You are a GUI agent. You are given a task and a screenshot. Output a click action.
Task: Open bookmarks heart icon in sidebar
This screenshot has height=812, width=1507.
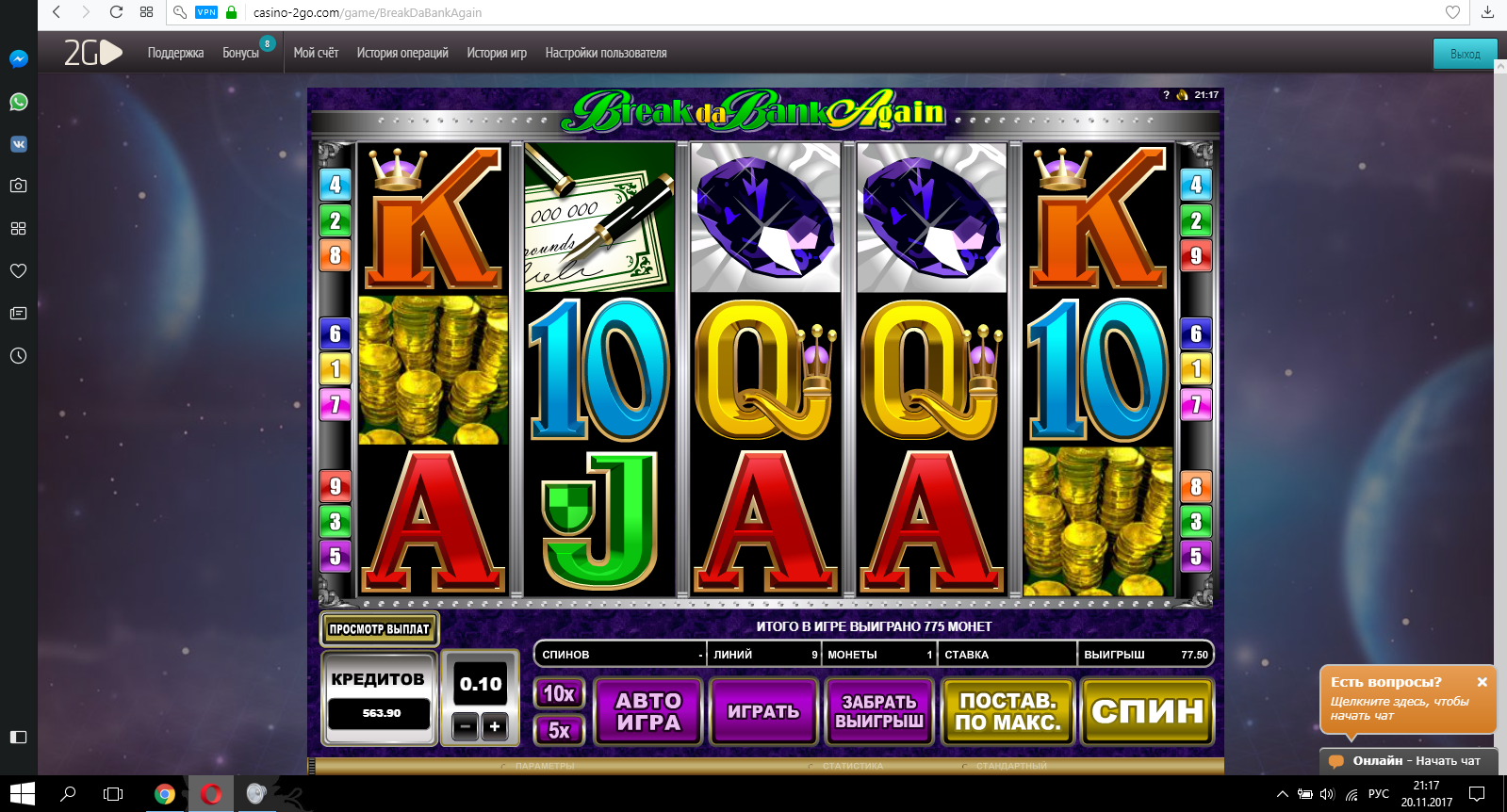(18, 270)
